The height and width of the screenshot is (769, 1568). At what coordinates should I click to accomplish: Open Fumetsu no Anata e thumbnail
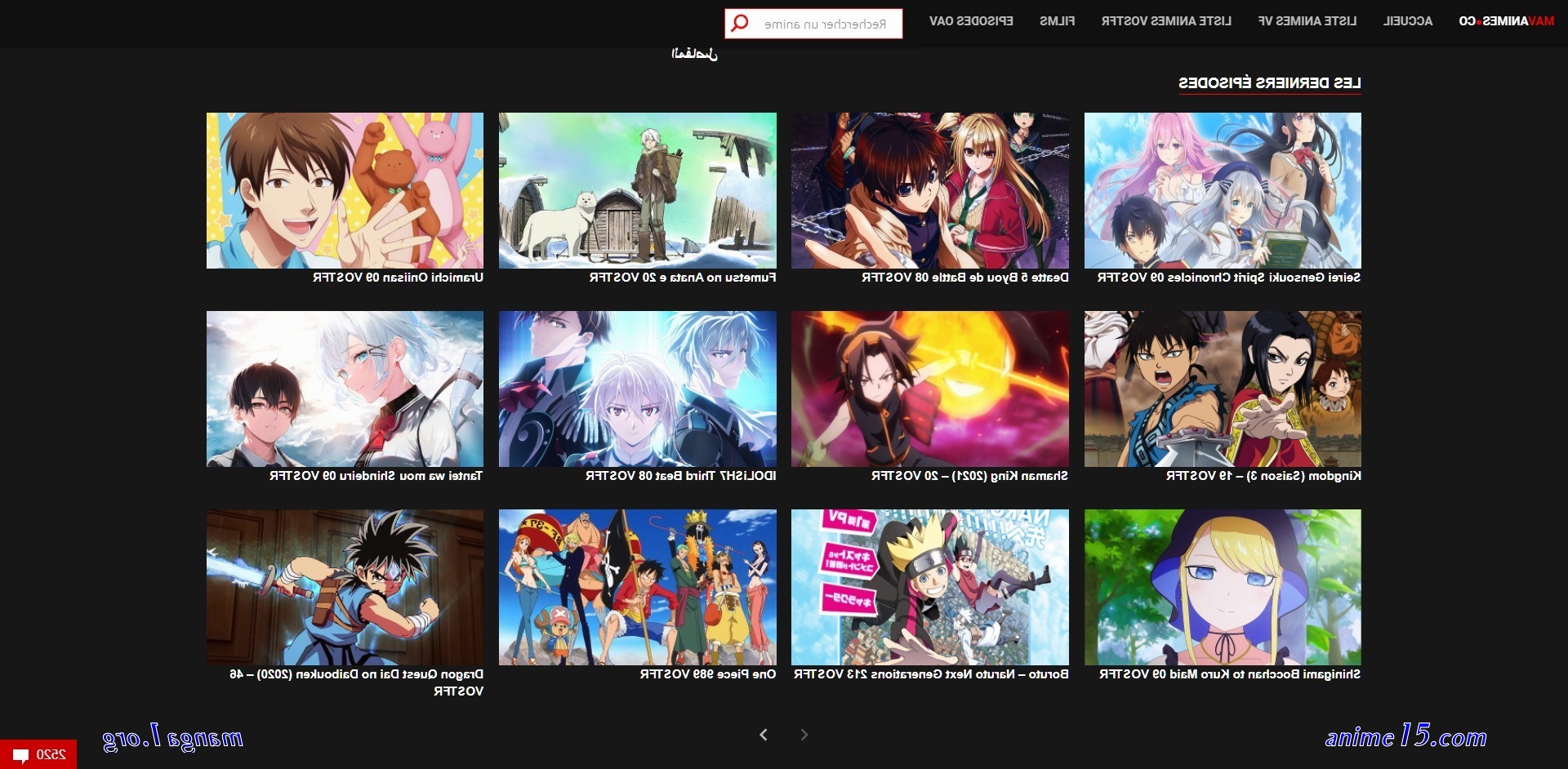tap(637, 190)
